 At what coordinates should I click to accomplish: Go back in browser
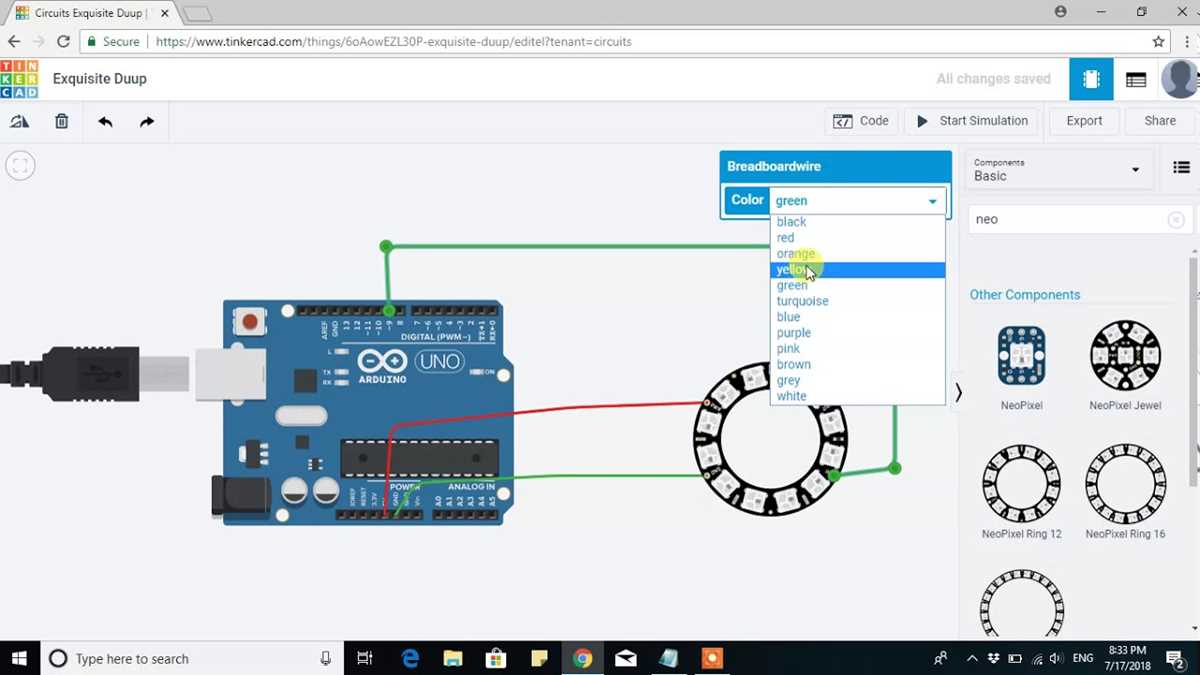click(14, 42)
